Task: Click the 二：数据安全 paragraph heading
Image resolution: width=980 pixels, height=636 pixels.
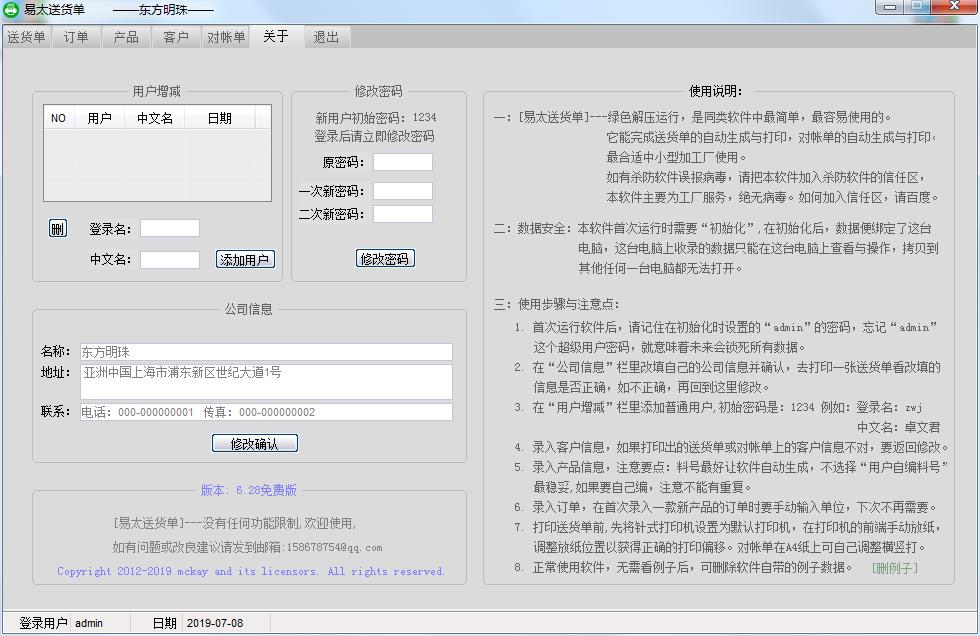Action: coord(532,228)
